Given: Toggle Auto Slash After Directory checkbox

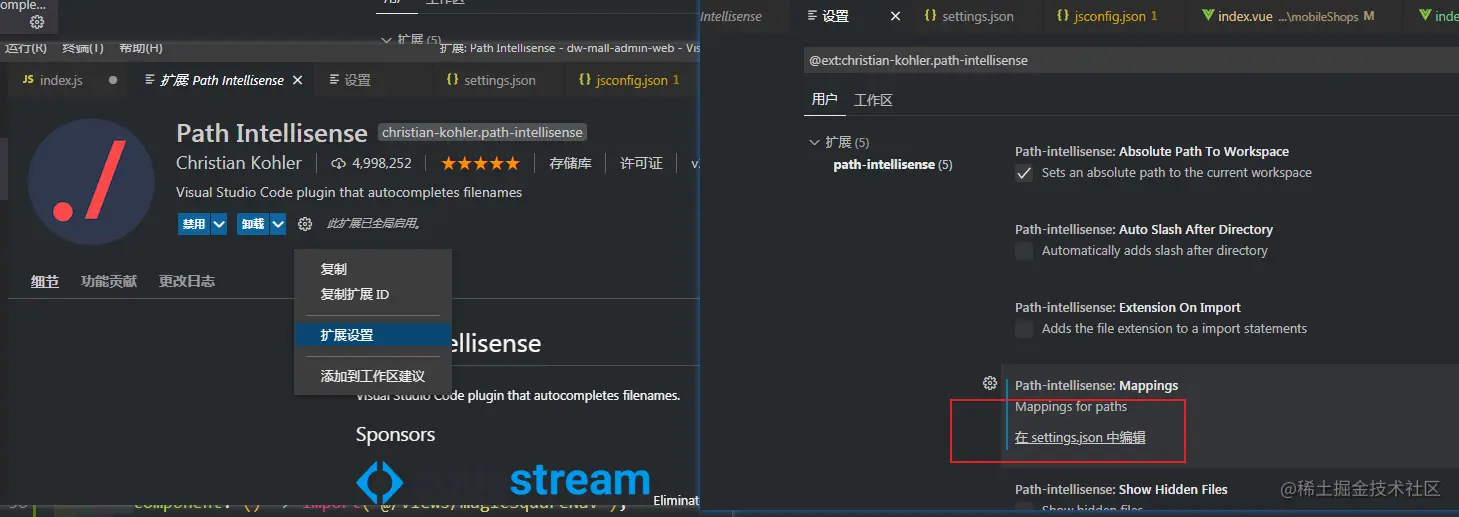Looking at the screenshot, I should click(x=1024, y=251).
